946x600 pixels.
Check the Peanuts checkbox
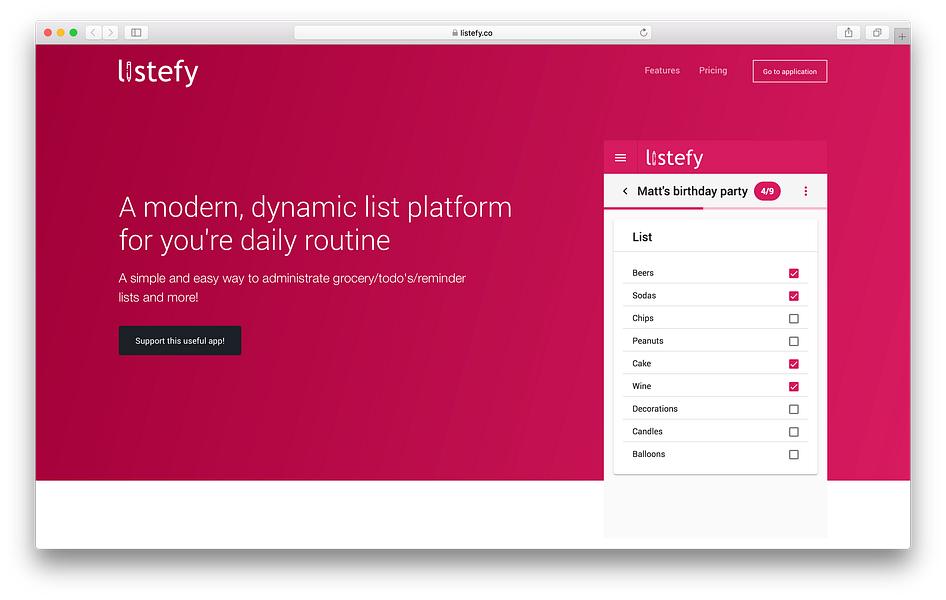click(x=793, y=341)
